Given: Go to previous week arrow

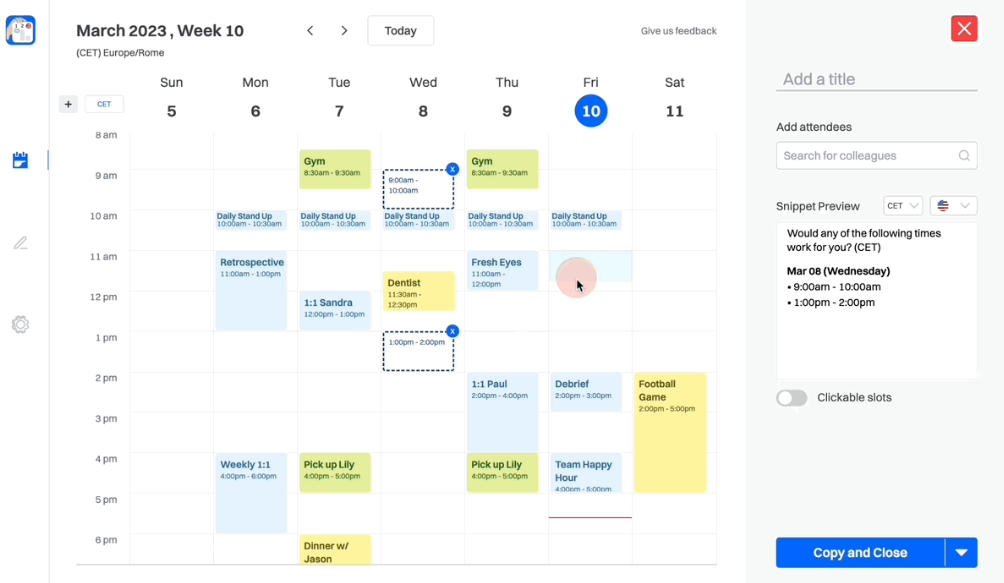Looking at the screenshot, I should click(310, 31).
